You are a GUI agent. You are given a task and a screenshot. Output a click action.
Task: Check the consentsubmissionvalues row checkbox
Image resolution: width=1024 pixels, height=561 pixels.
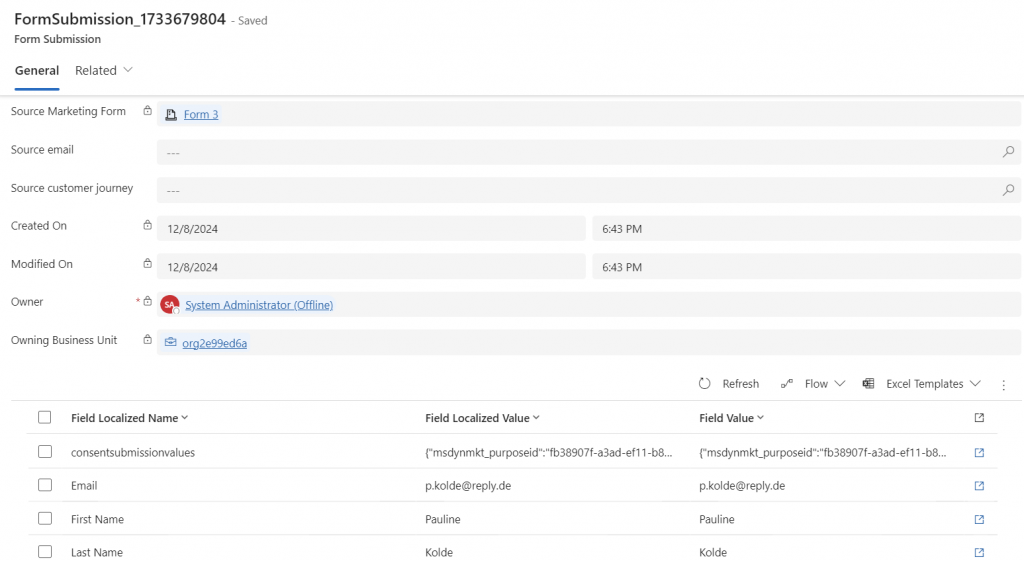tap(44, 451)
